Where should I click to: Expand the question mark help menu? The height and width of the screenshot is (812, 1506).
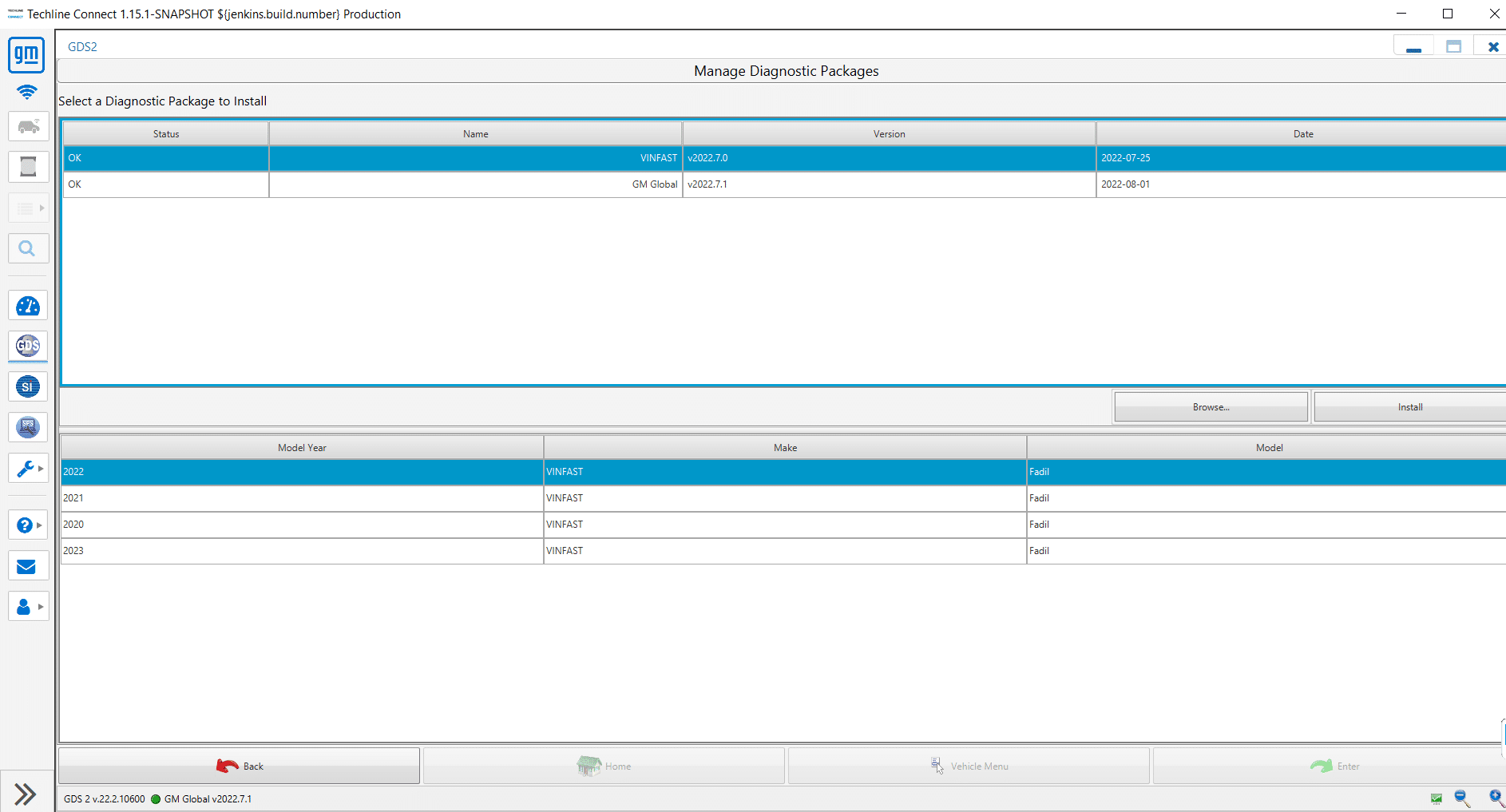click(28, 525)
